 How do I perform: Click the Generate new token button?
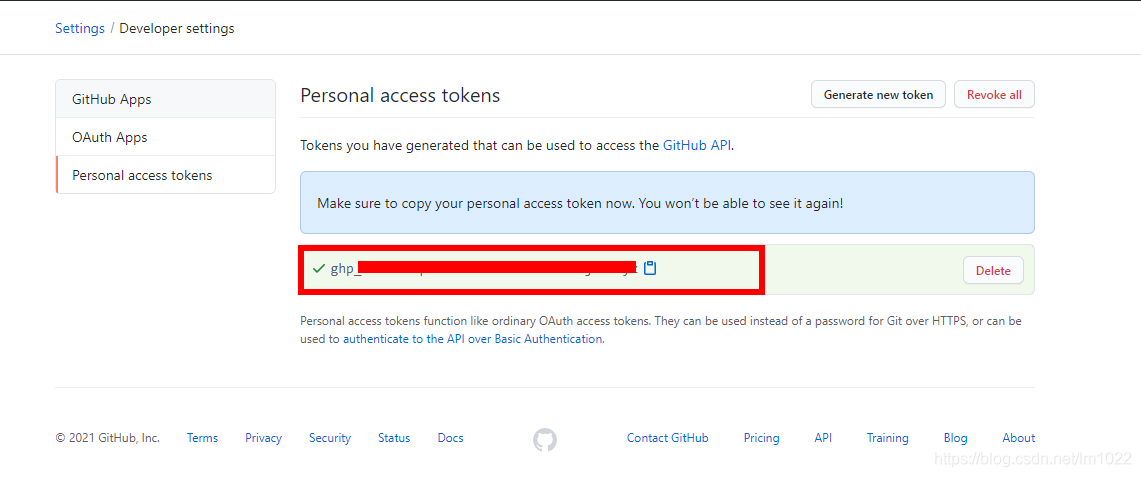coord(878,95)
